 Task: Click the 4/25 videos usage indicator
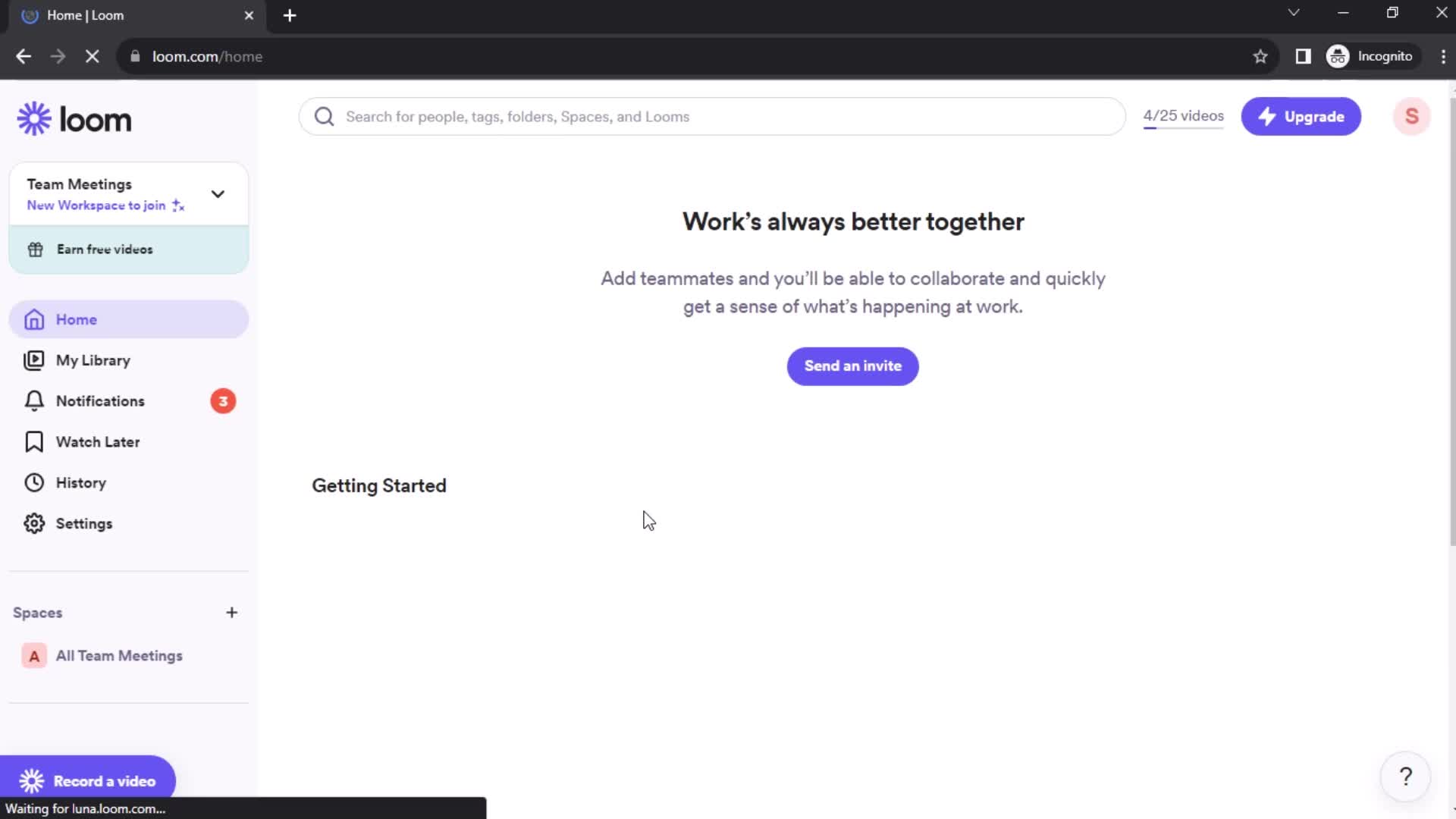[x=1184, y=116]
